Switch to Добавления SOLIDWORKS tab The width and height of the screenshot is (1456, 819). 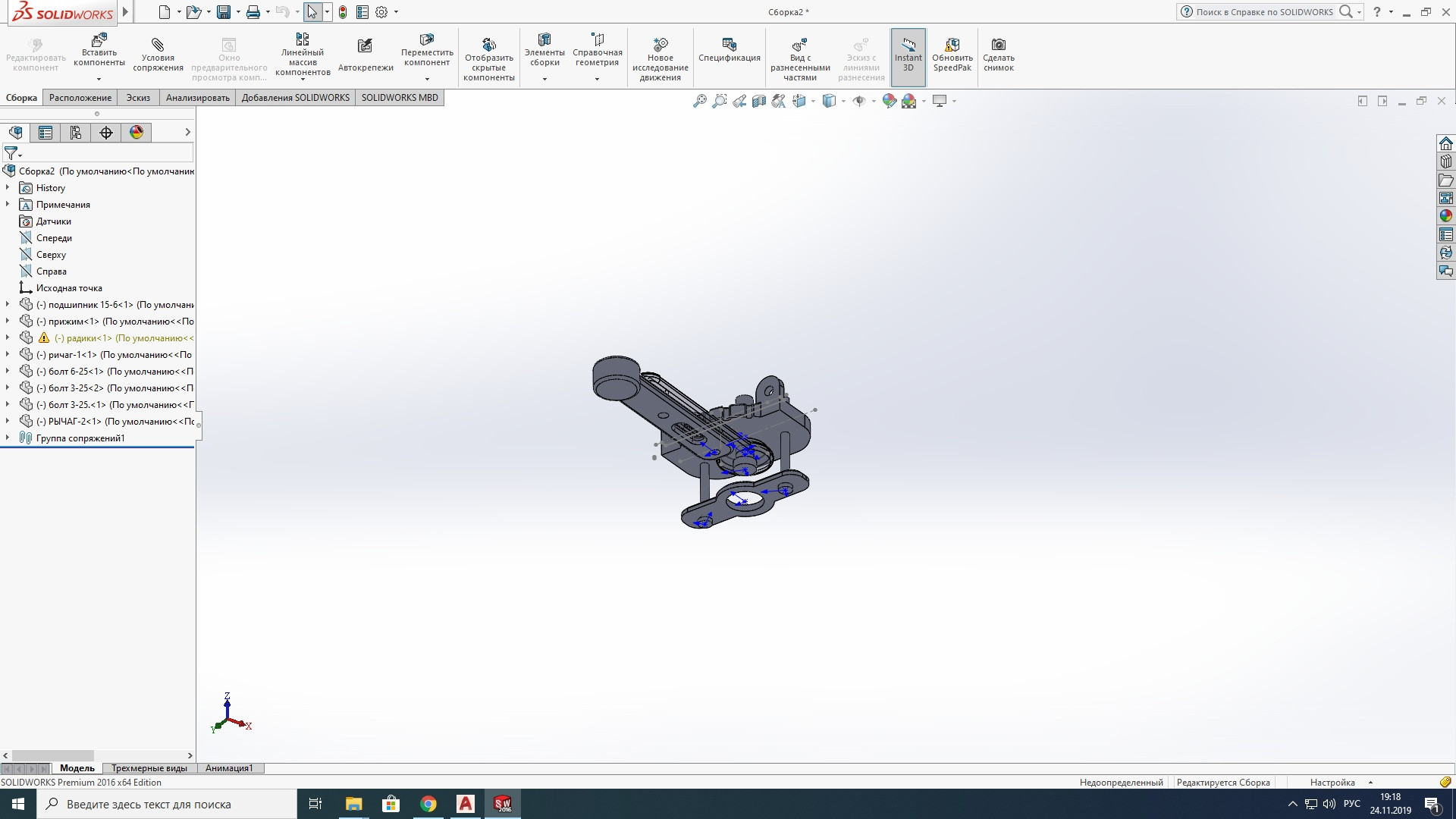tap(296, 98)
